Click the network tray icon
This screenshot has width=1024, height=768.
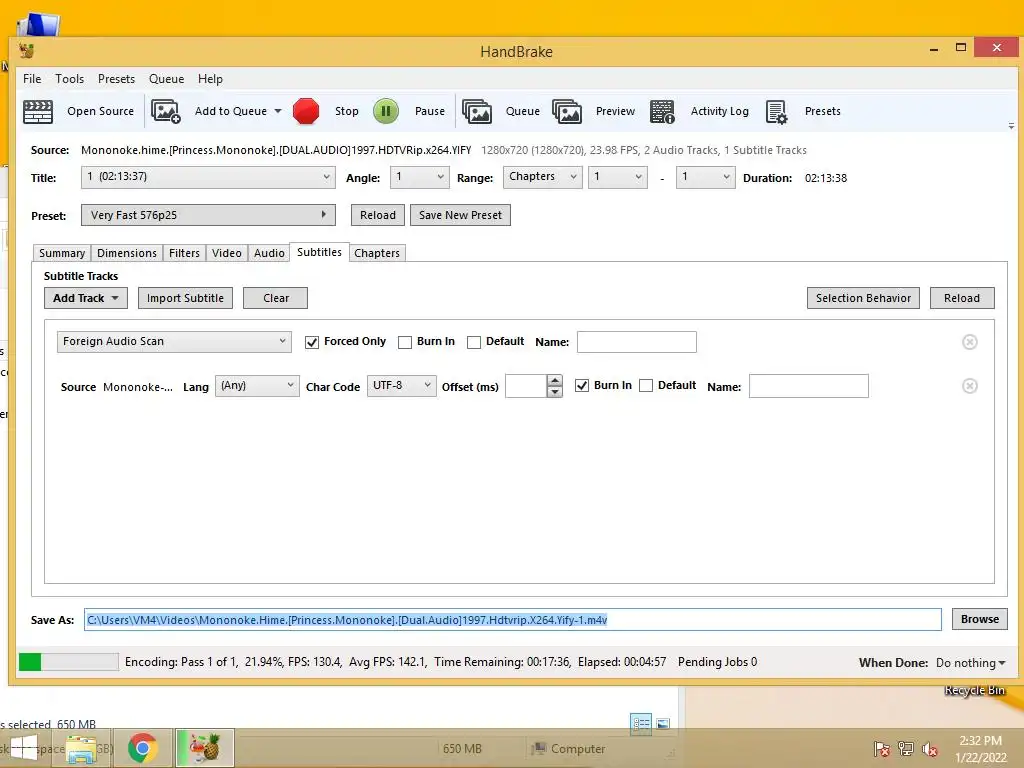(x=906, y=749)
